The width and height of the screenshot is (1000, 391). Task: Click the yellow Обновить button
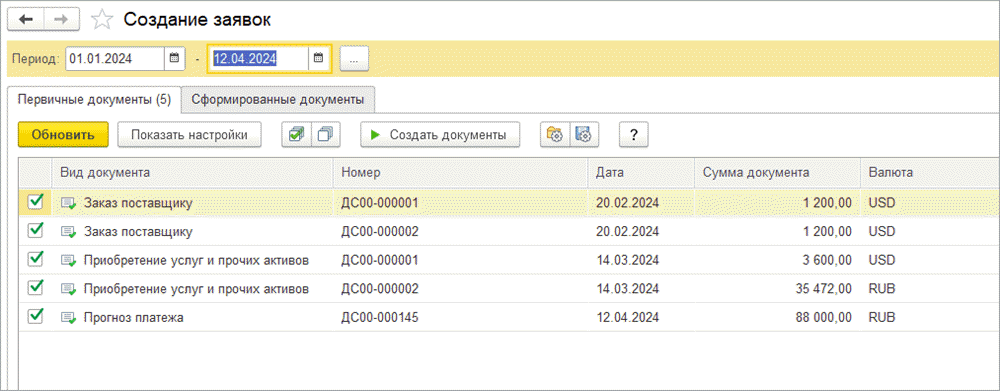(x=63, y=135)
